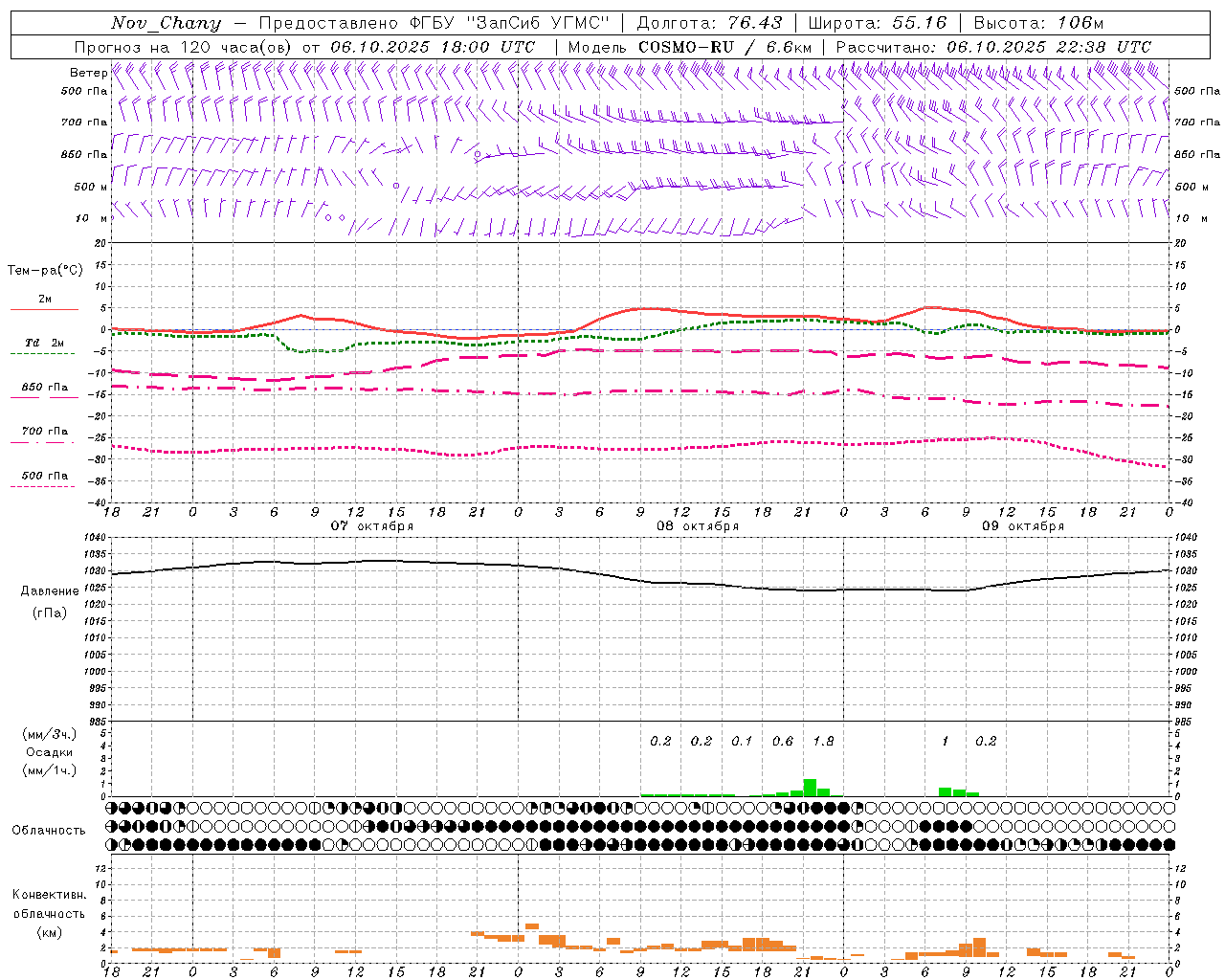
Task: Click the Широта: 55.16 value
Action: click(878, 23)
